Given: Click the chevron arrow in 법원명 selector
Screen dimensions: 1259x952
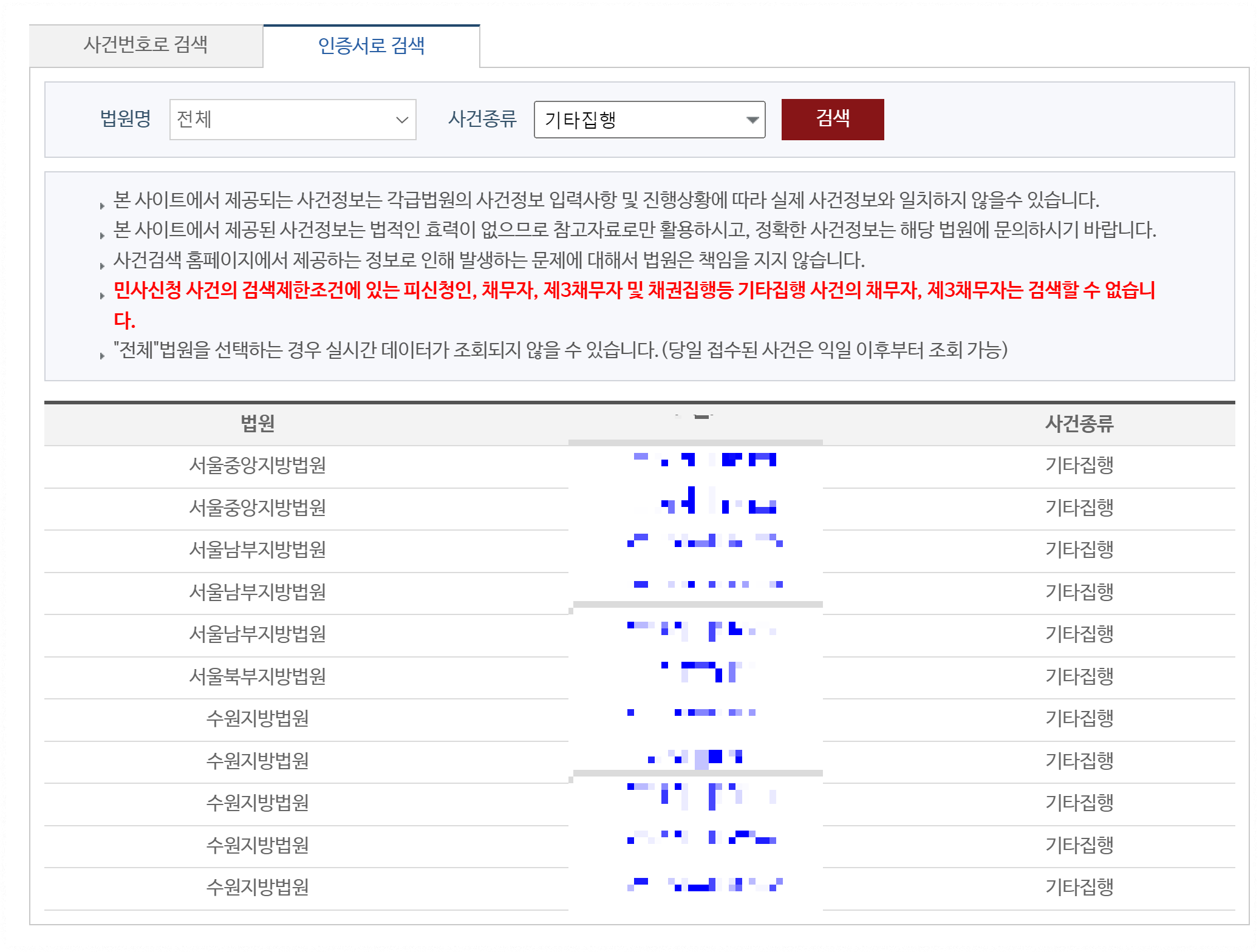Looking at the screenshot, I should click(401, 120).
